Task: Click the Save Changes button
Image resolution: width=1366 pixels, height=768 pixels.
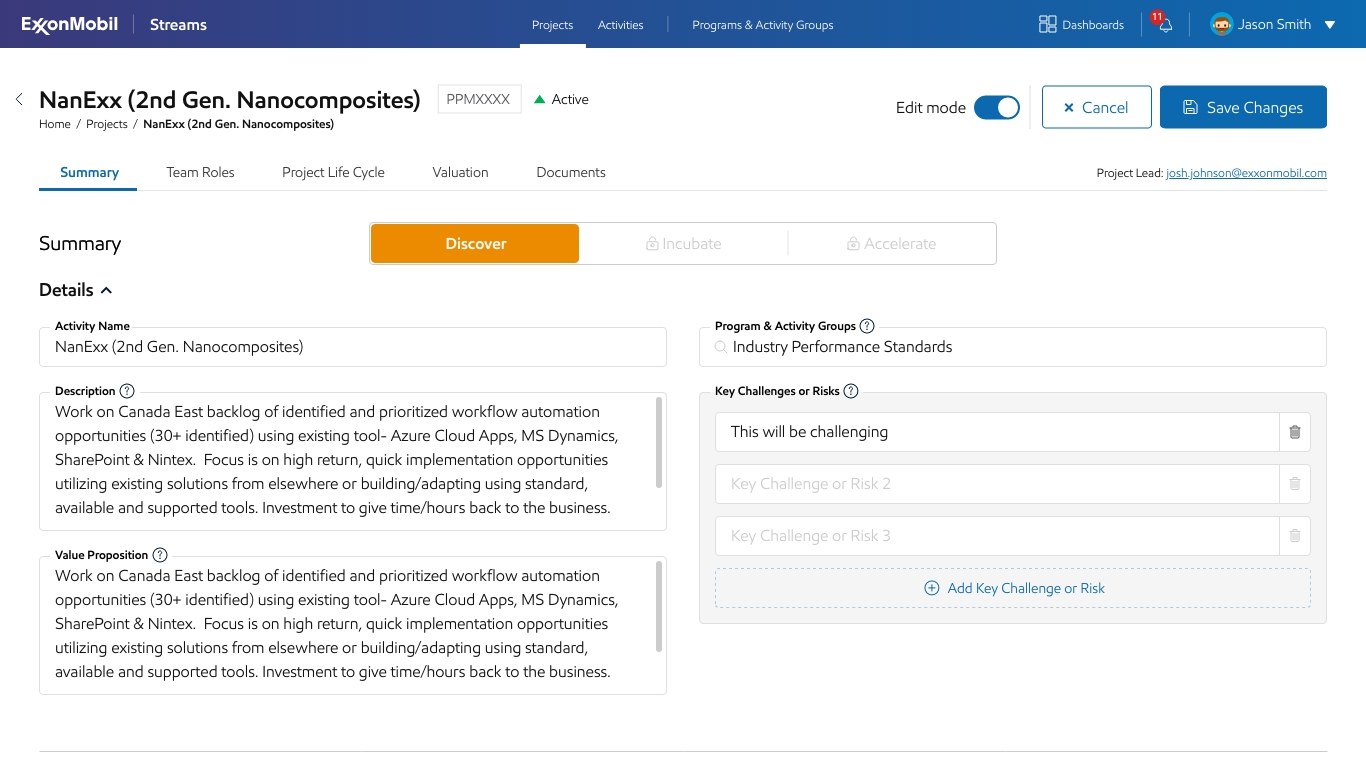Action: click(x=1243, y=107)
